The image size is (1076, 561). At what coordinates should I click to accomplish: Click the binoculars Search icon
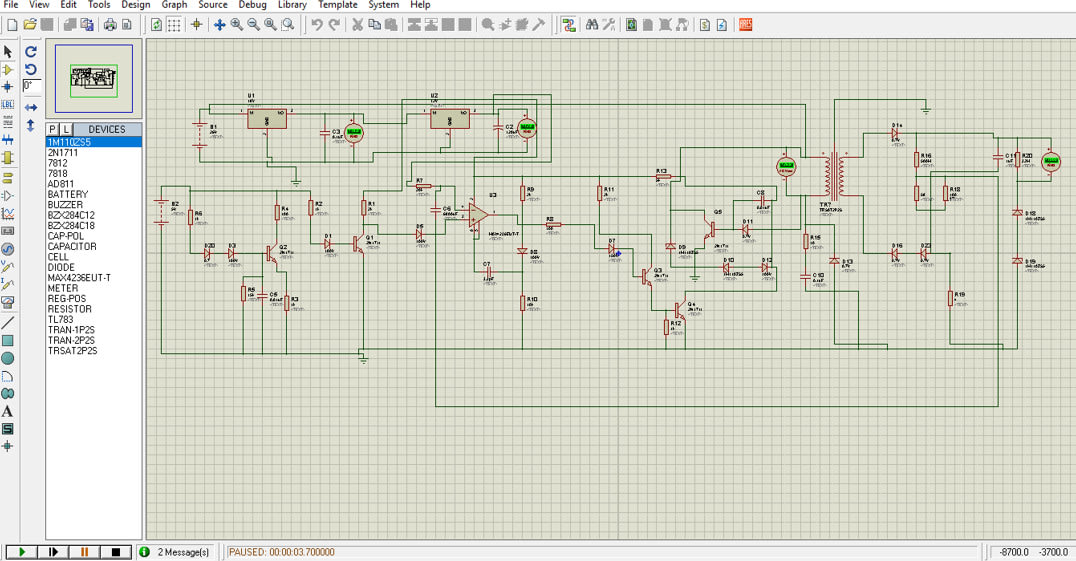[592, 24]
